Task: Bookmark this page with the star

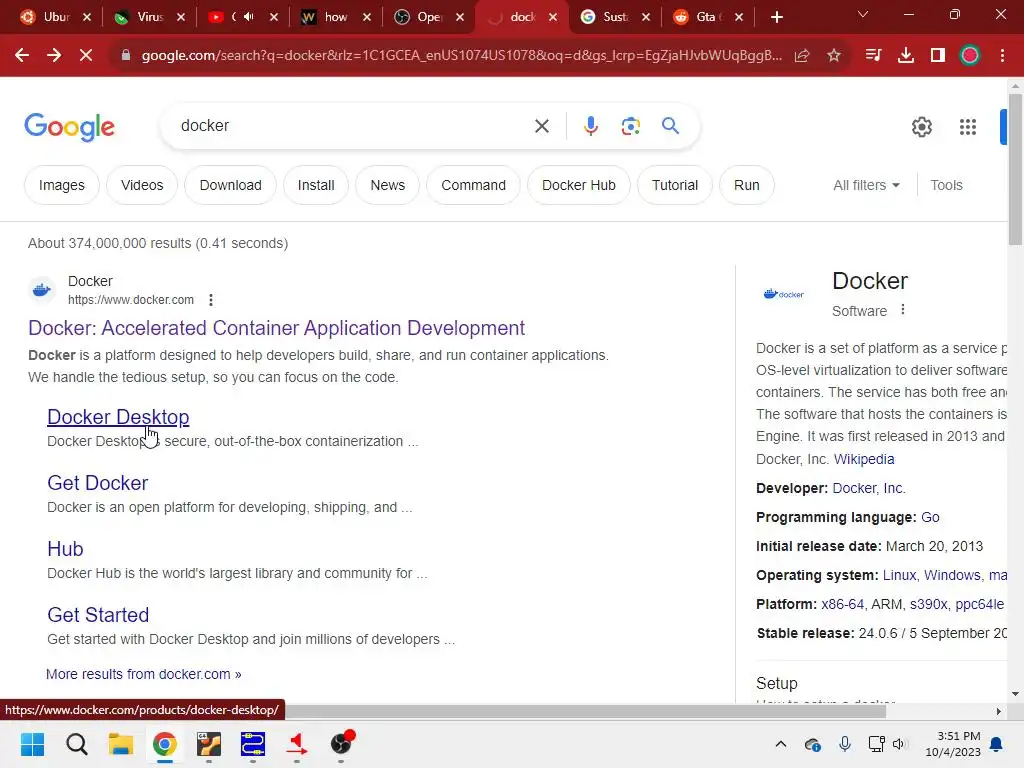Action: 834,56
